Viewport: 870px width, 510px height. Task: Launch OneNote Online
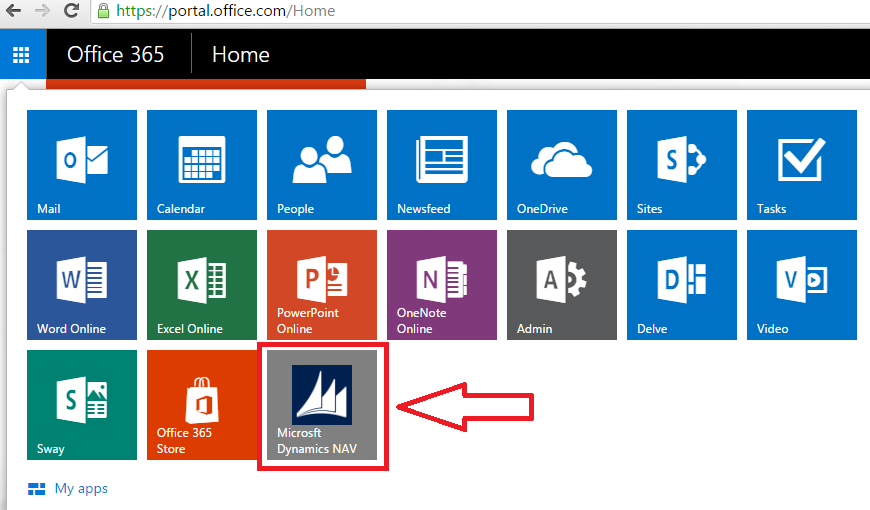pos(442,285)
